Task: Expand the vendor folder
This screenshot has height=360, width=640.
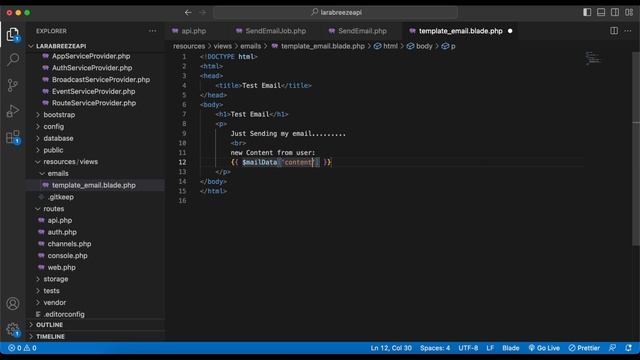Action: pyautogui.click(x=55, y=302)
